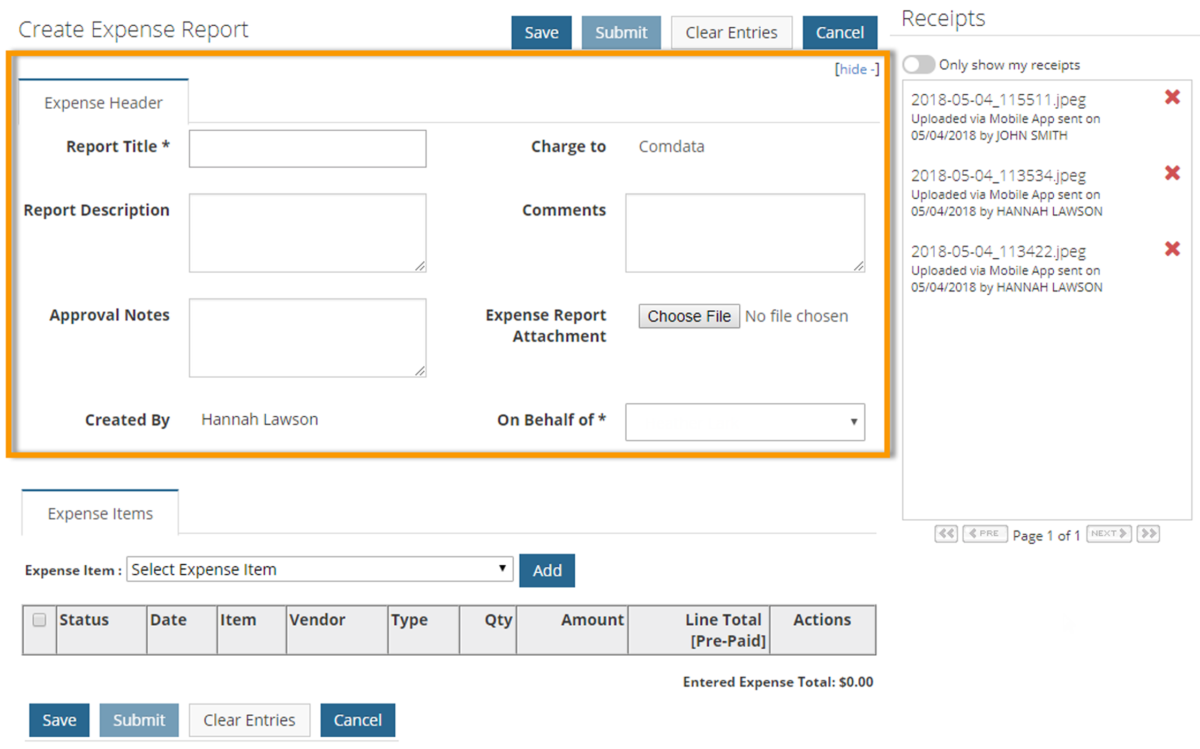Cancel creating the expense report

840,32
